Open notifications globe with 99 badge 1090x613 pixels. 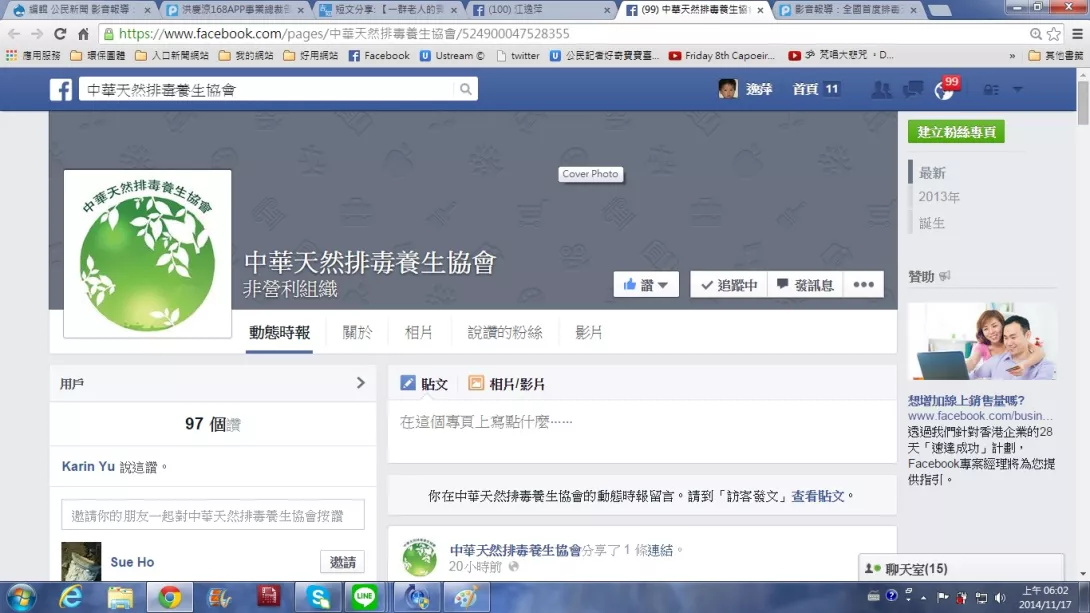pyautogui.click(x=945, y=90)
